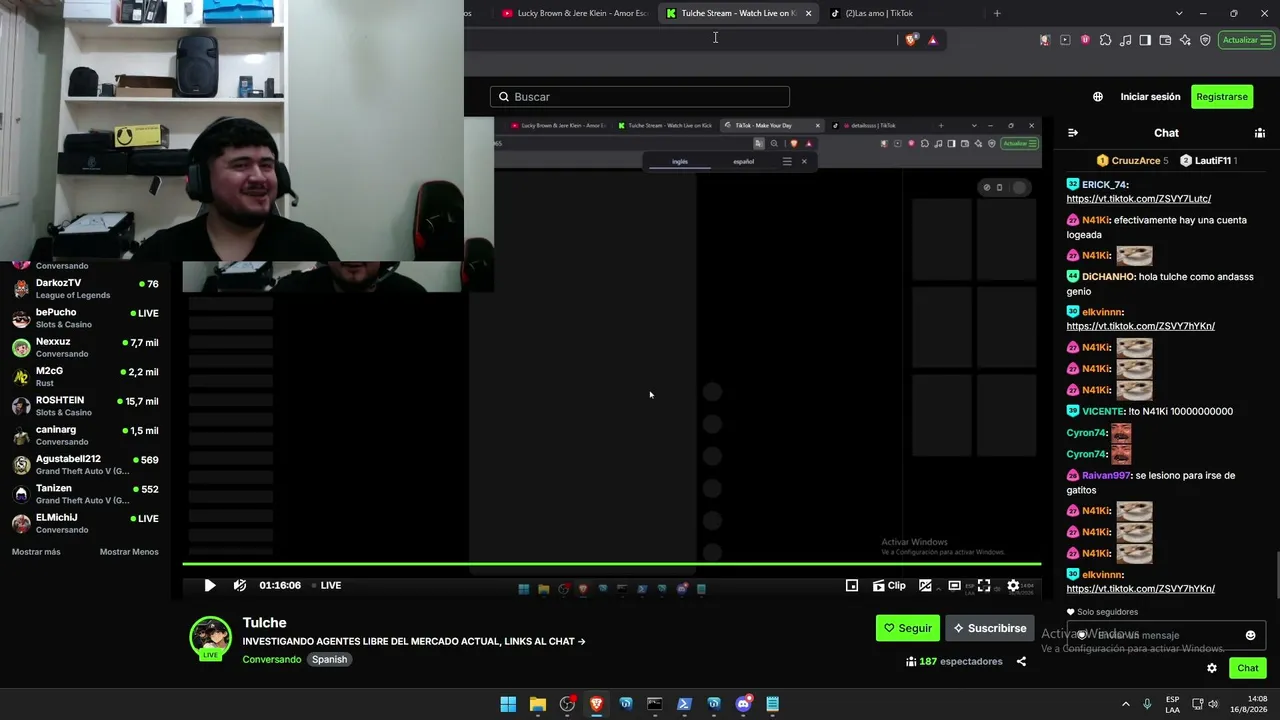The width and height of the screenshot is (1280, 720).
Task: Send message with Chat button
Action: point(1248,668)
